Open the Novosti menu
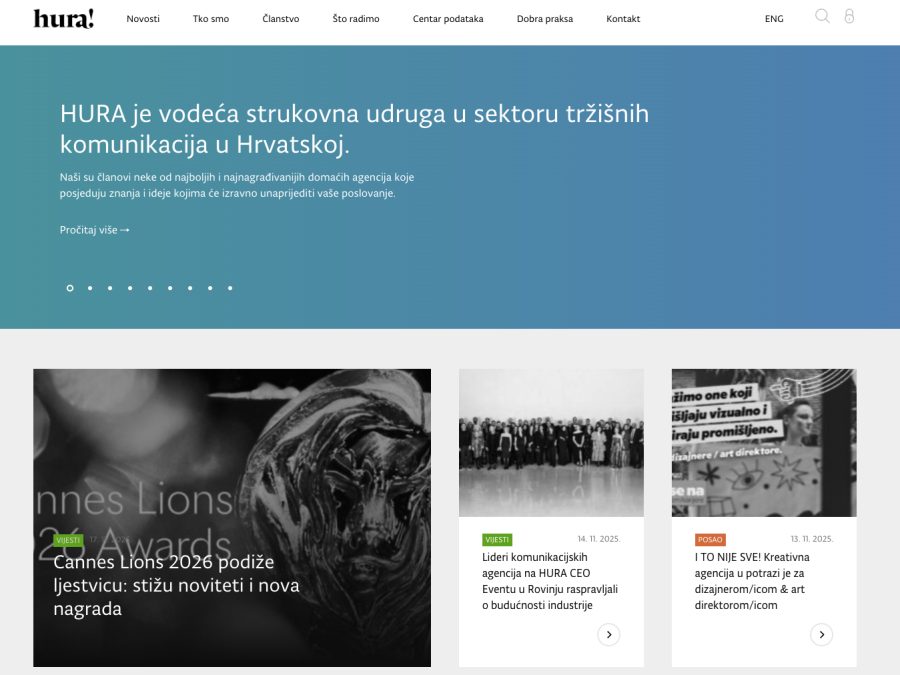 click(143, 19)
